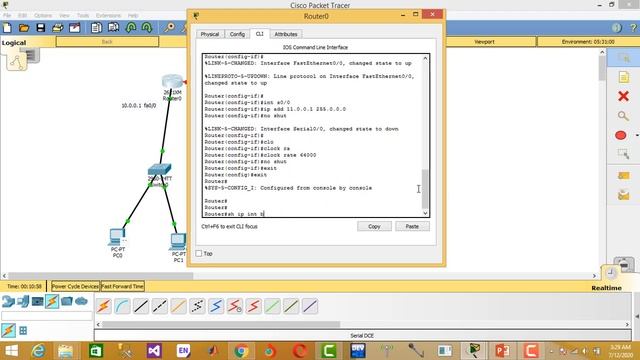640x360 pixels.
Task: Click the New file icon in toolbar
Action: tap(7, 28)
